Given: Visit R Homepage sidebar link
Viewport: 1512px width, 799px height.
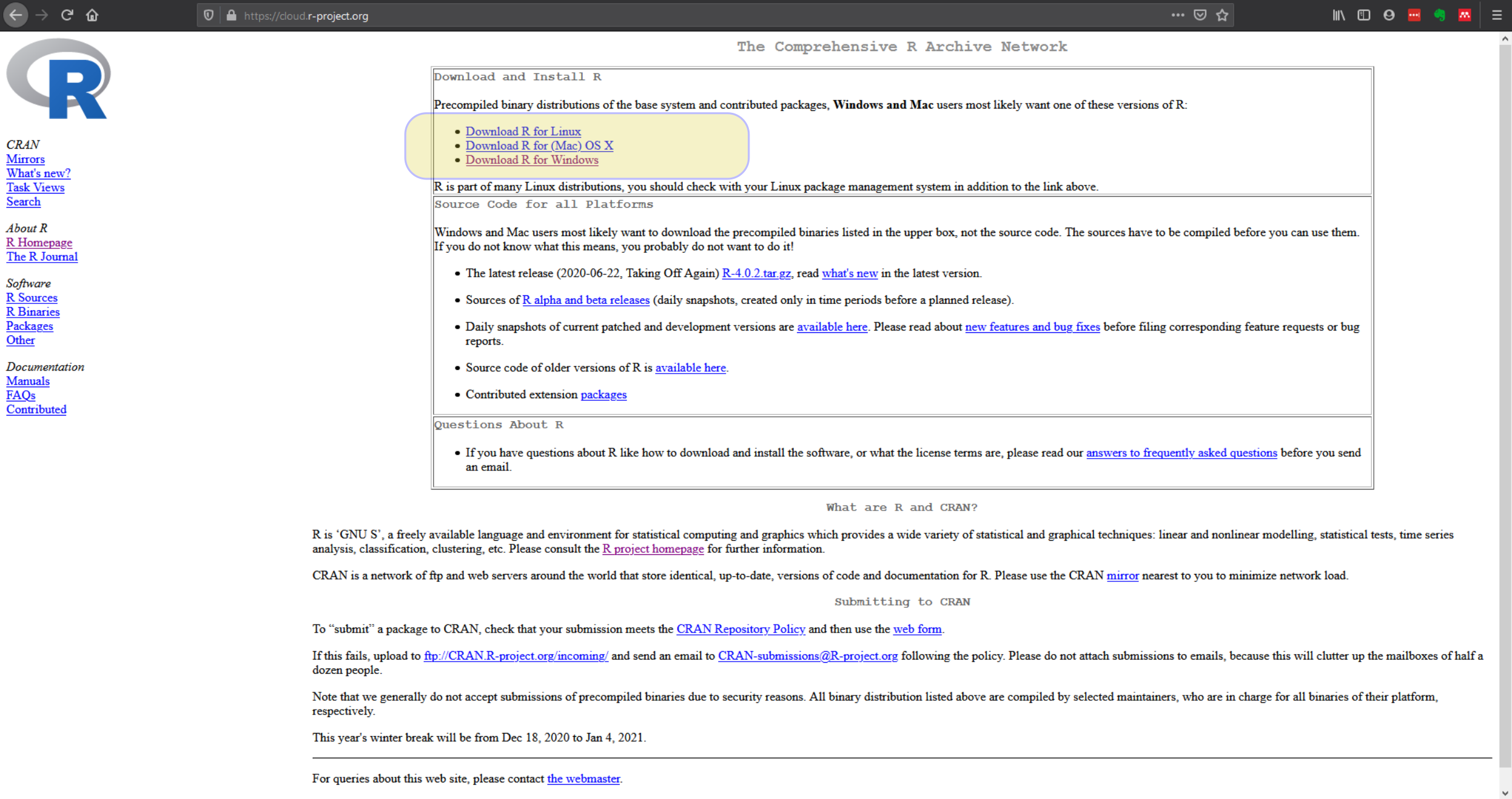Looking at the screenshot, I should click(x=39, y=242).
